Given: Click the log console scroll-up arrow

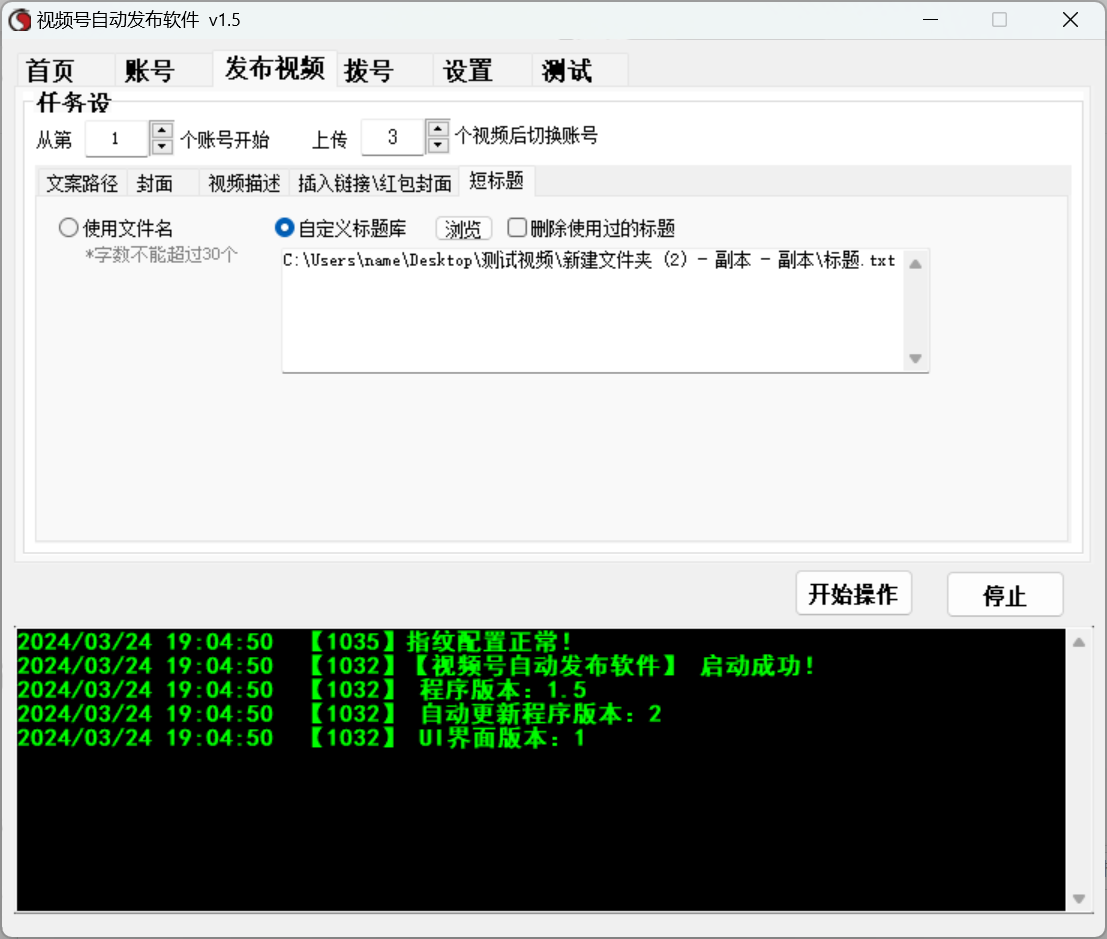Looking at the screenshot, I should [1079, 642].
